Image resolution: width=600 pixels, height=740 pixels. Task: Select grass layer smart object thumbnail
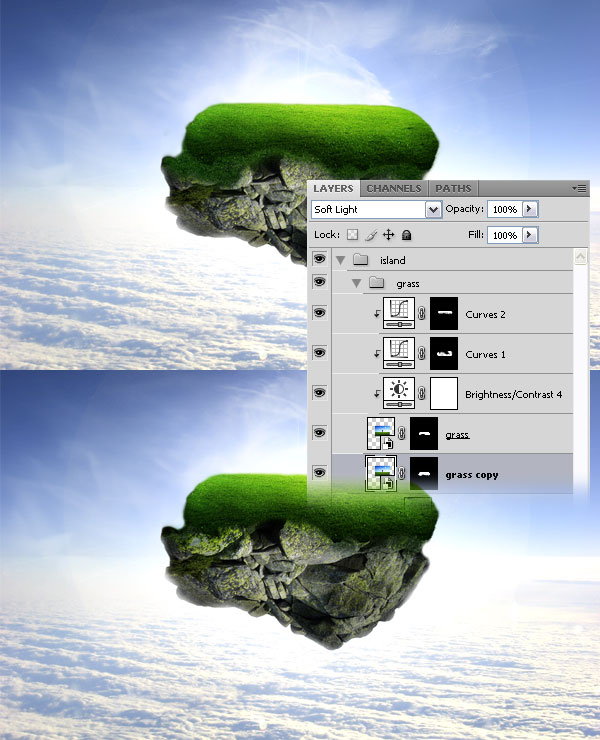click(381, 433)
